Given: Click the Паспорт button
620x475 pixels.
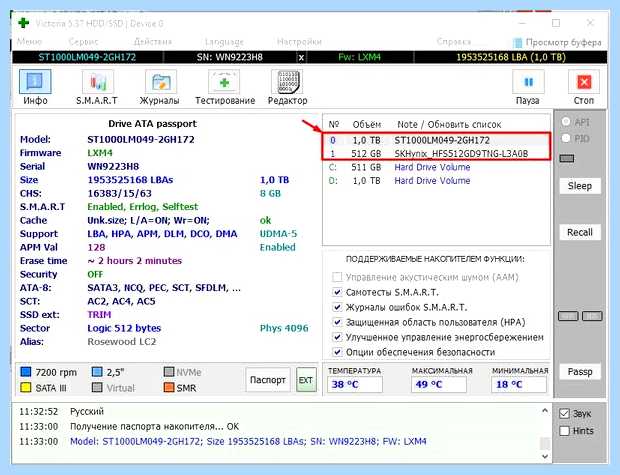Looking at the screenshot, I should [x=268, y=380].
